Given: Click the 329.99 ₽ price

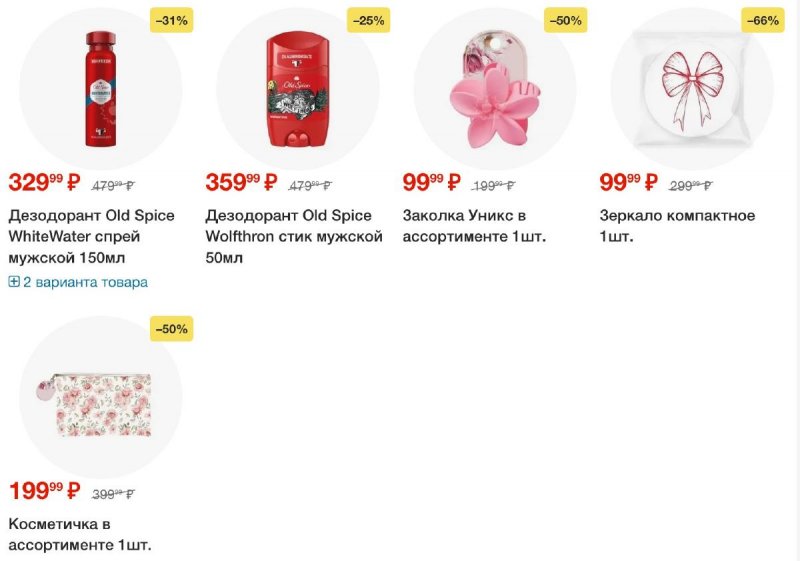Looking at the screenshot, I should click(44, 182).
